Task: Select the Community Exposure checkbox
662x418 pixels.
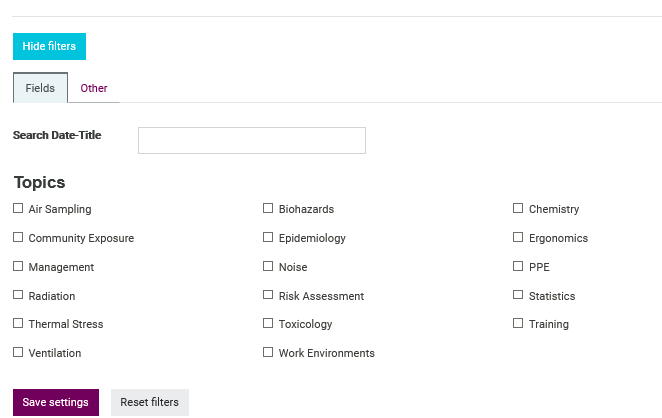Action: click(18, 237)
